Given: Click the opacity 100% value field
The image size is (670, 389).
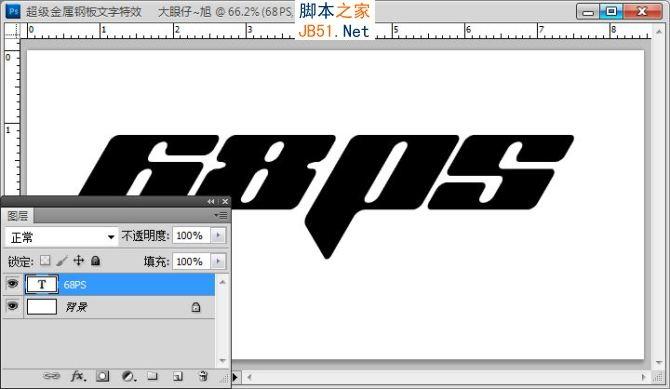Looking at the screenshot, I should 191,235.
